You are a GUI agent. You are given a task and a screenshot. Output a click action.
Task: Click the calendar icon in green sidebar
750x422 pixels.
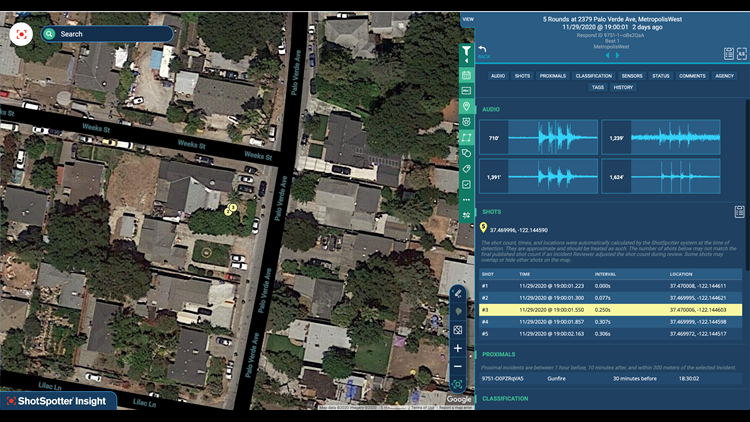[x=466, y=75]
